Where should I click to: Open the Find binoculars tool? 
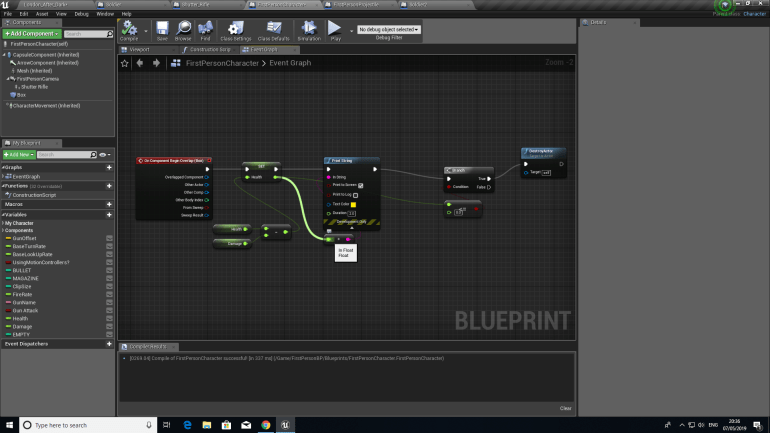click(x=205, y=30)
